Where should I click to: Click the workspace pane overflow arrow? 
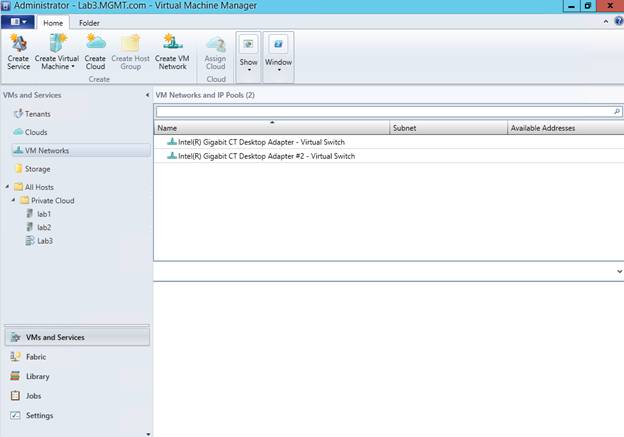click(x=148, y=434)
